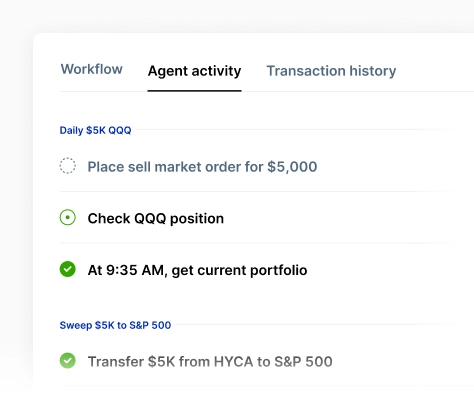Screen dimensions: 474x400
Task: Click the Daily $5K QQQ section header
Action: pos(95,130)
